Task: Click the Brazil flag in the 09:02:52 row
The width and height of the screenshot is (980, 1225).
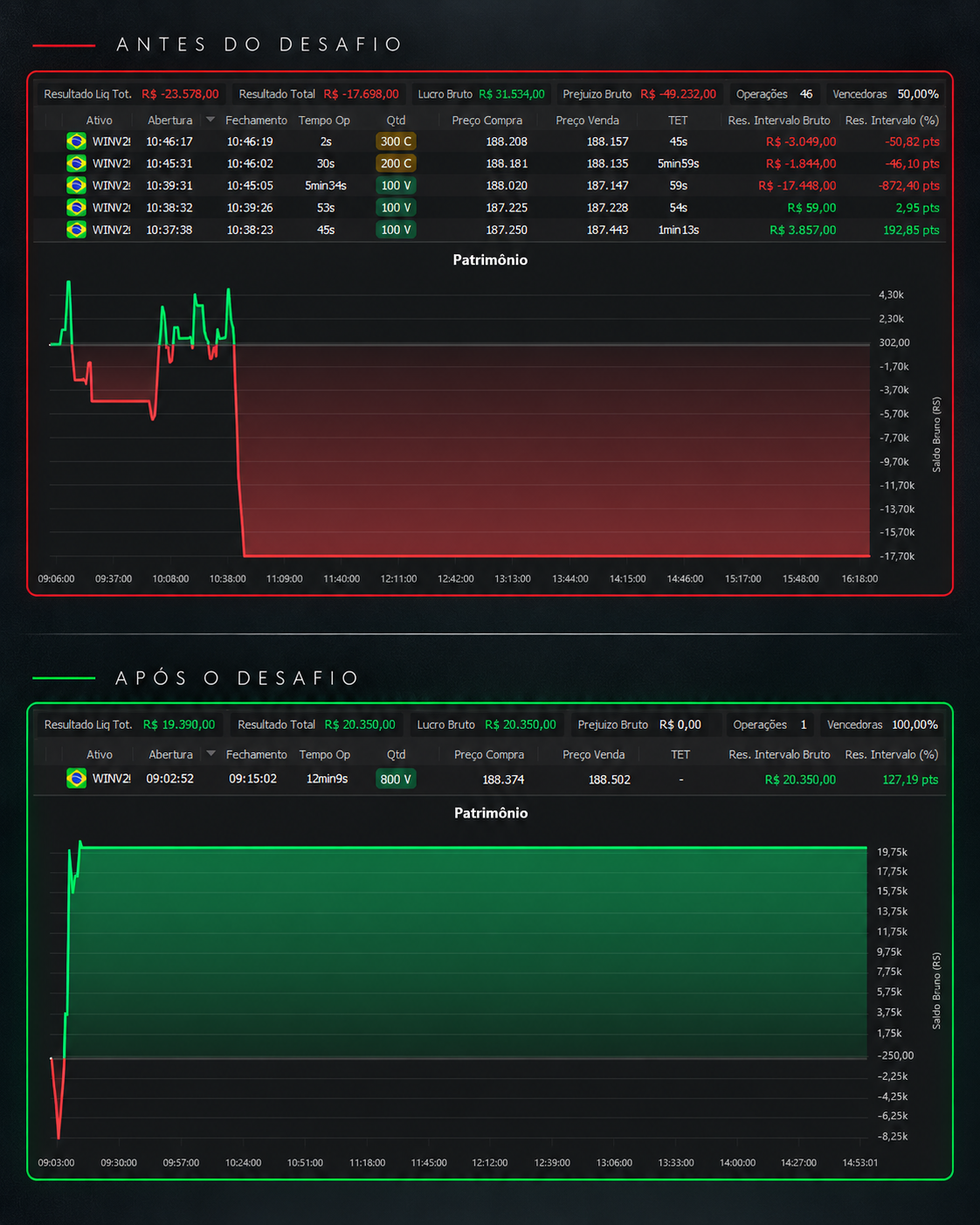Action: coord(77,779)
